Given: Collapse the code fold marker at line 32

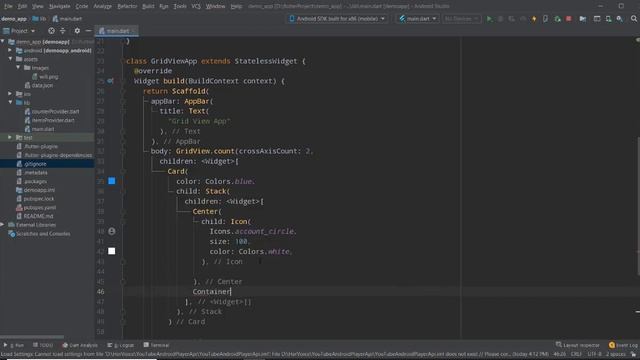Looking at the screenshot, I should [x=123, y=151].
